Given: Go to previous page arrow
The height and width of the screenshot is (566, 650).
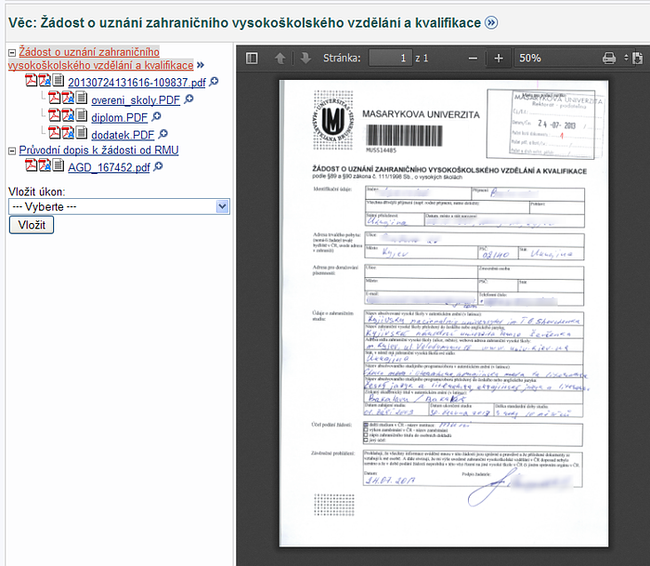Looking at the screenshot, I should click(x=280, y=58).
